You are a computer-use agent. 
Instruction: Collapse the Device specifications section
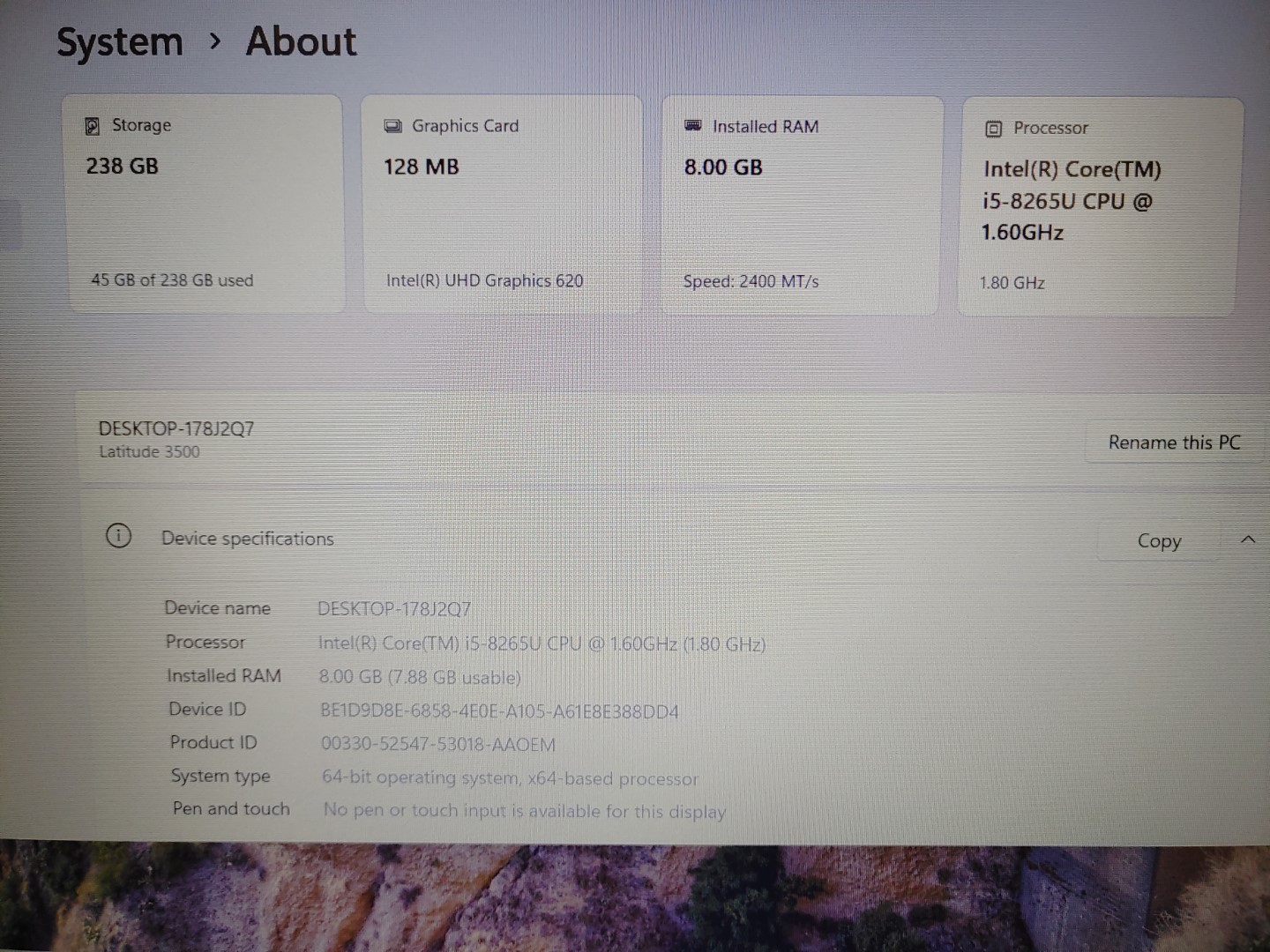click(x=1247, y=539)
